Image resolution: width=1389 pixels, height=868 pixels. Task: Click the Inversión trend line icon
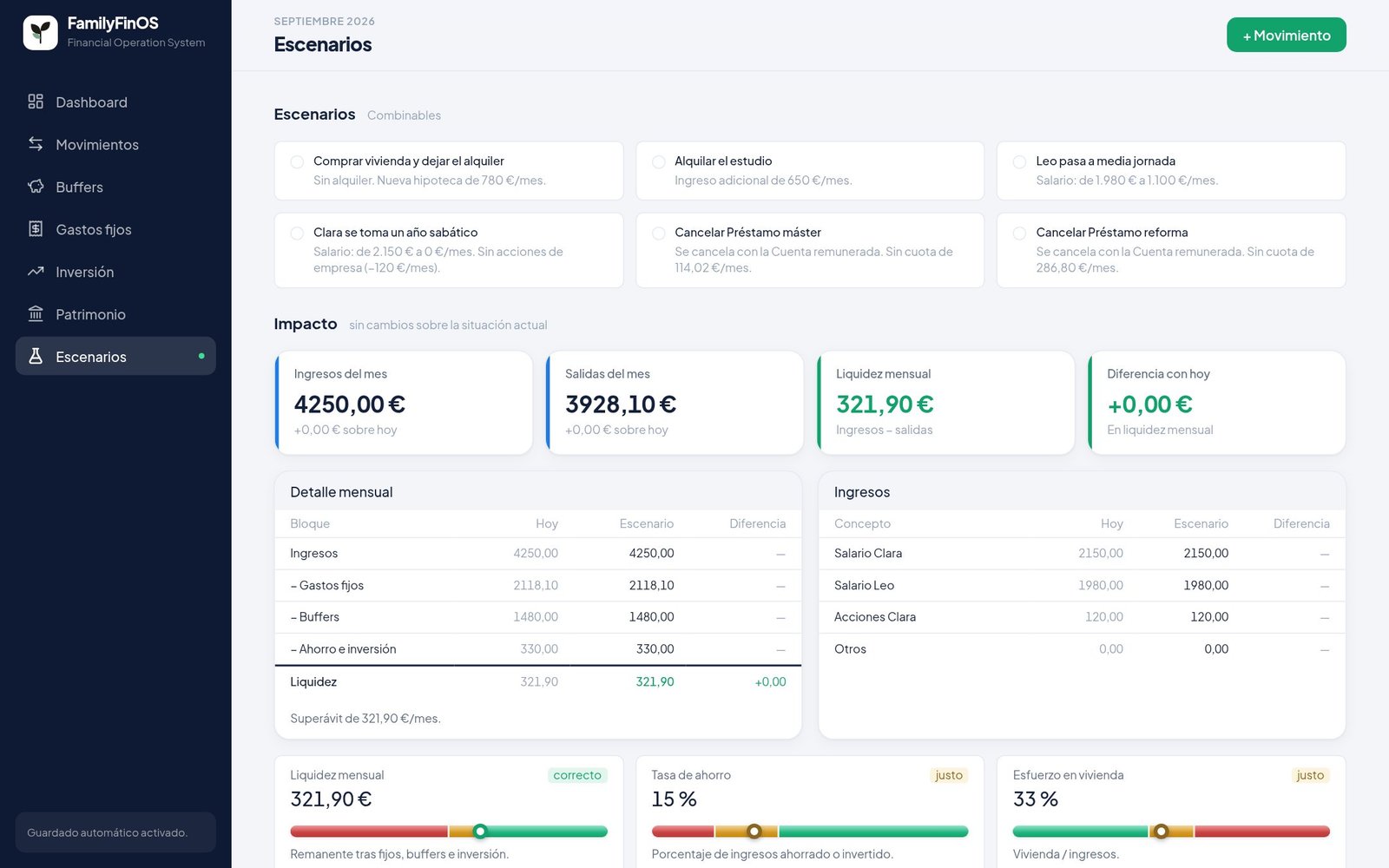36,272
